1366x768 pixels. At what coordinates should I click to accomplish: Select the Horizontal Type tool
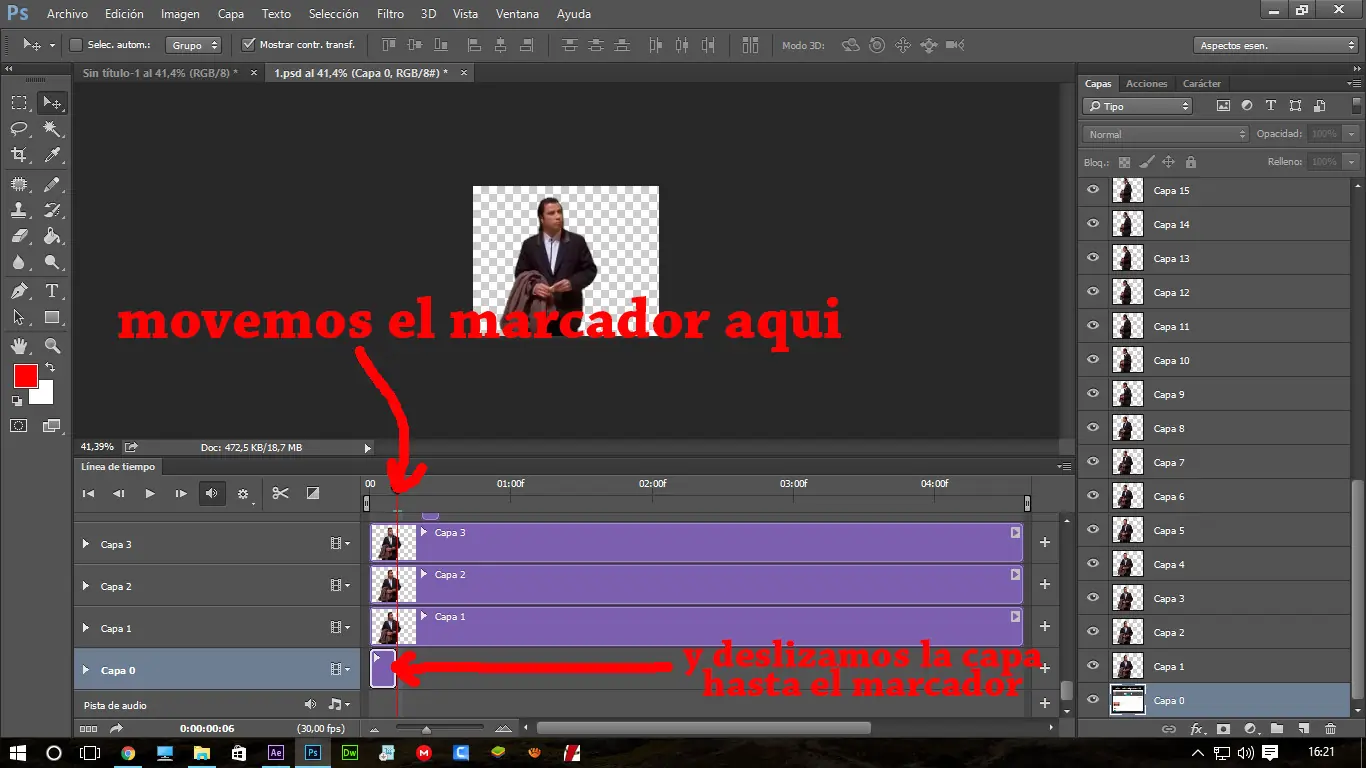click(x=52, y=291)
